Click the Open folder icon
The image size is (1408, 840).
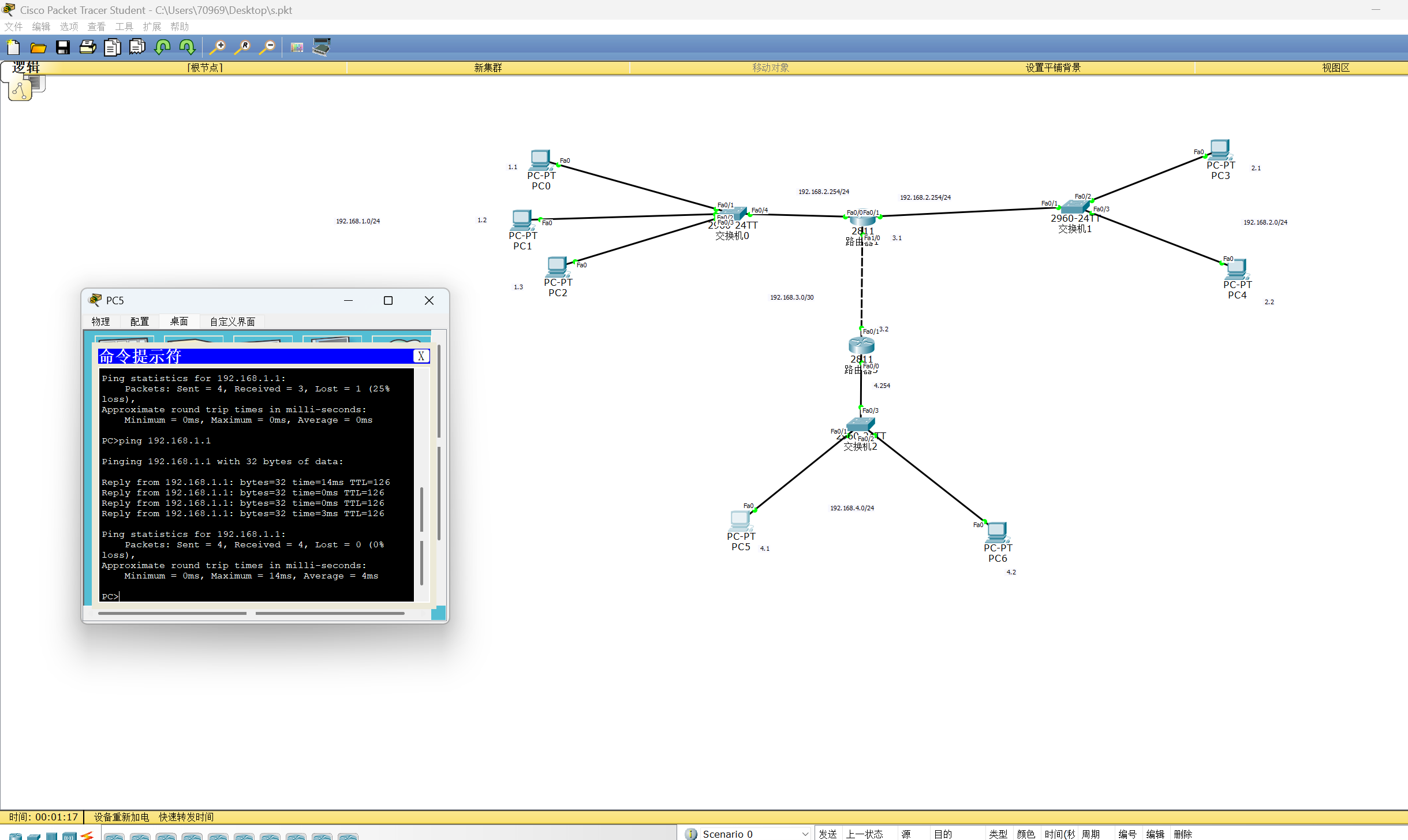[x=38, y=47]
